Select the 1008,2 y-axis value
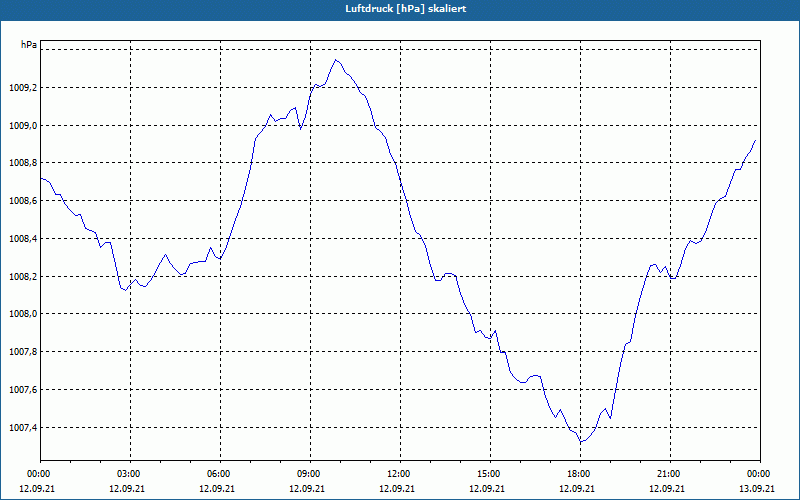 click(23, 277)
